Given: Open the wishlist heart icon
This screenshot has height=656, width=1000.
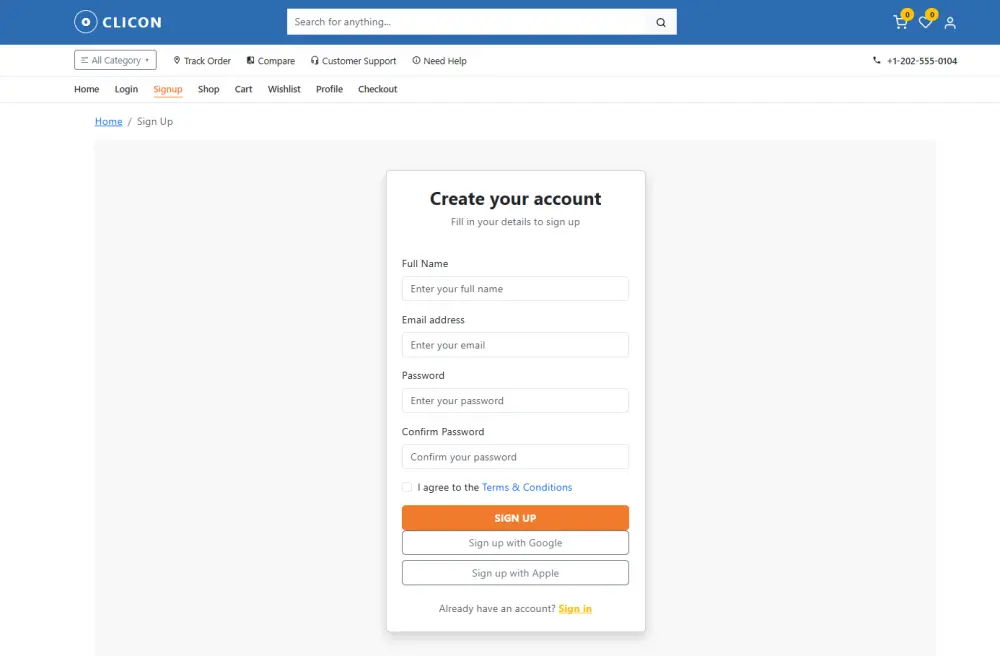Looking at the screenshot, I should (925, 22).
